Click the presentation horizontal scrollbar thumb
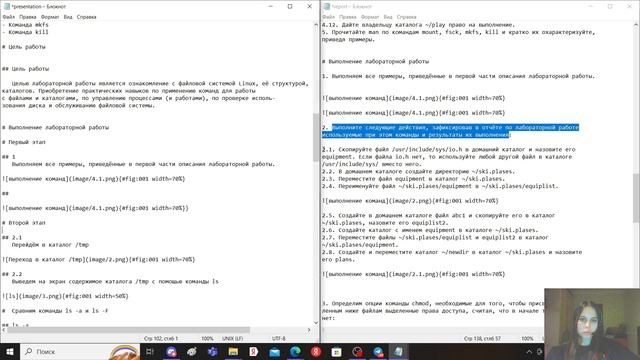The height and width of the screenshot is (360, 640). coord(128,330)
